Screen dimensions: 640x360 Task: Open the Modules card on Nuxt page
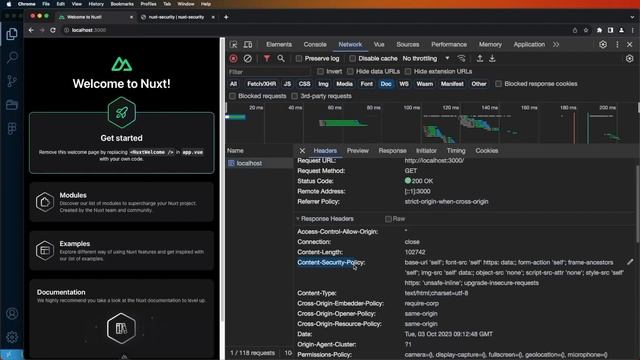click(x=122, y=202)
